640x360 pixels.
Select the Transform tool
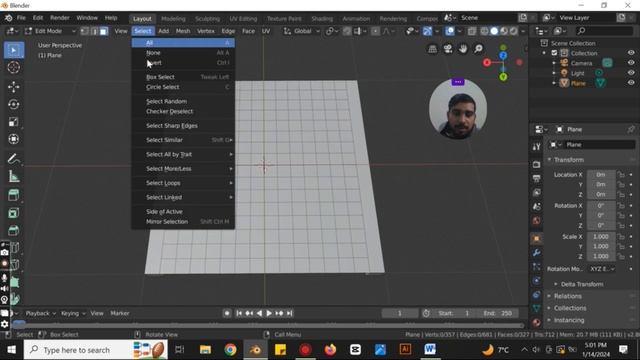(x=14, y=139)
